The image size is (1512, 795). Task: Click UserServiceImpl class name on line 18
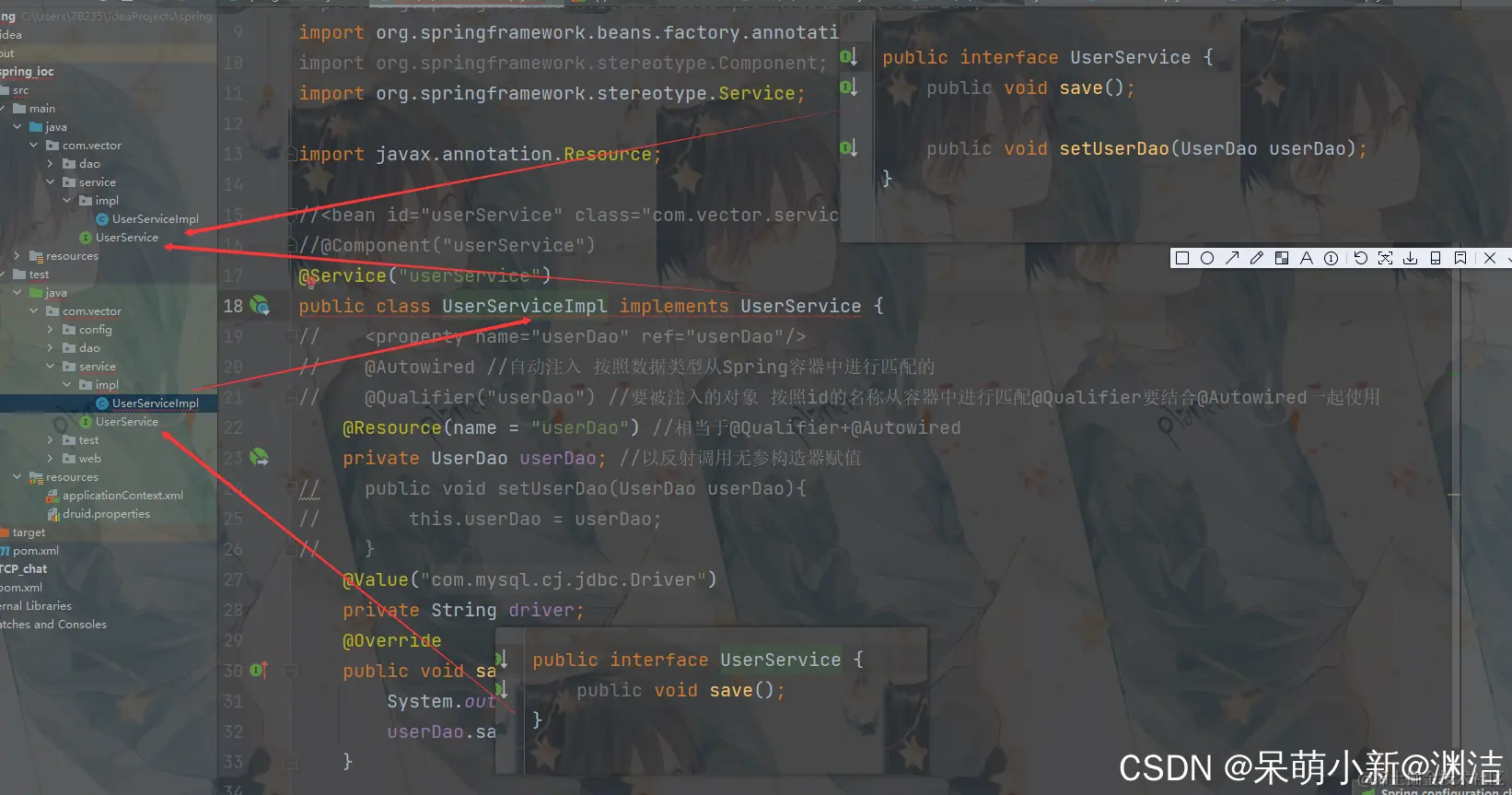click(524, 306)
